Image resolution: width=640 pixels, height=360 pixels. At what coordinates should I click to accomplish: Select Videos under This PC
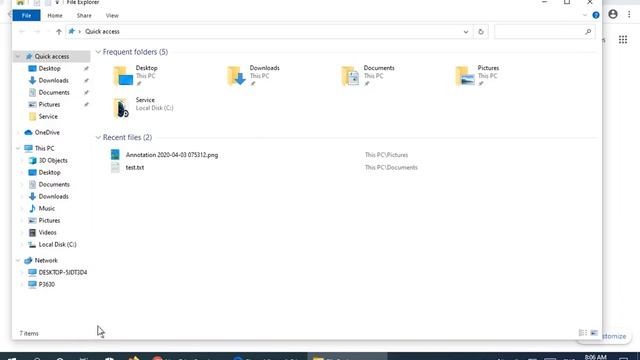pos(47,233)
